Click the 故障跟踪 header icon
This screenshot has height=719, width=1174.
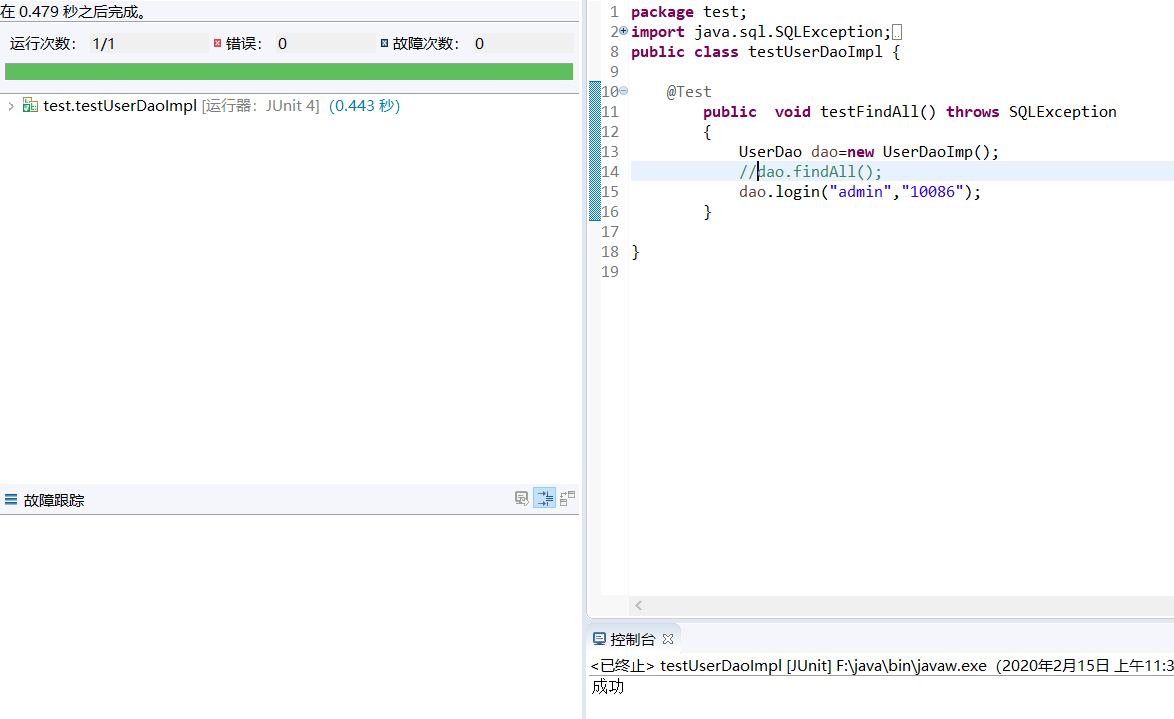click(10, 500)
